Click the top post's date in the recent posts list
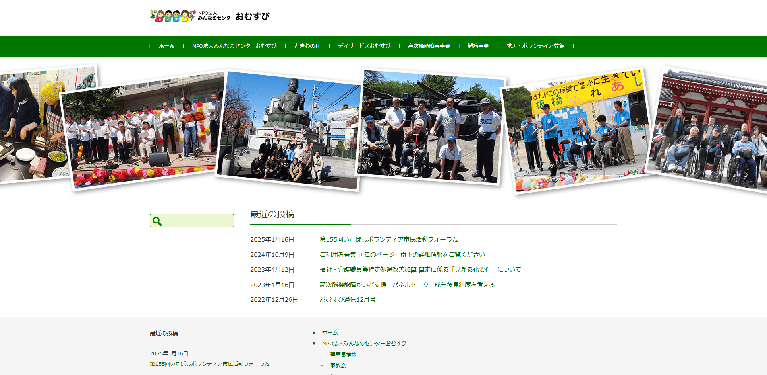Screen dimensions: 767x375 click(x=272, y=240)
